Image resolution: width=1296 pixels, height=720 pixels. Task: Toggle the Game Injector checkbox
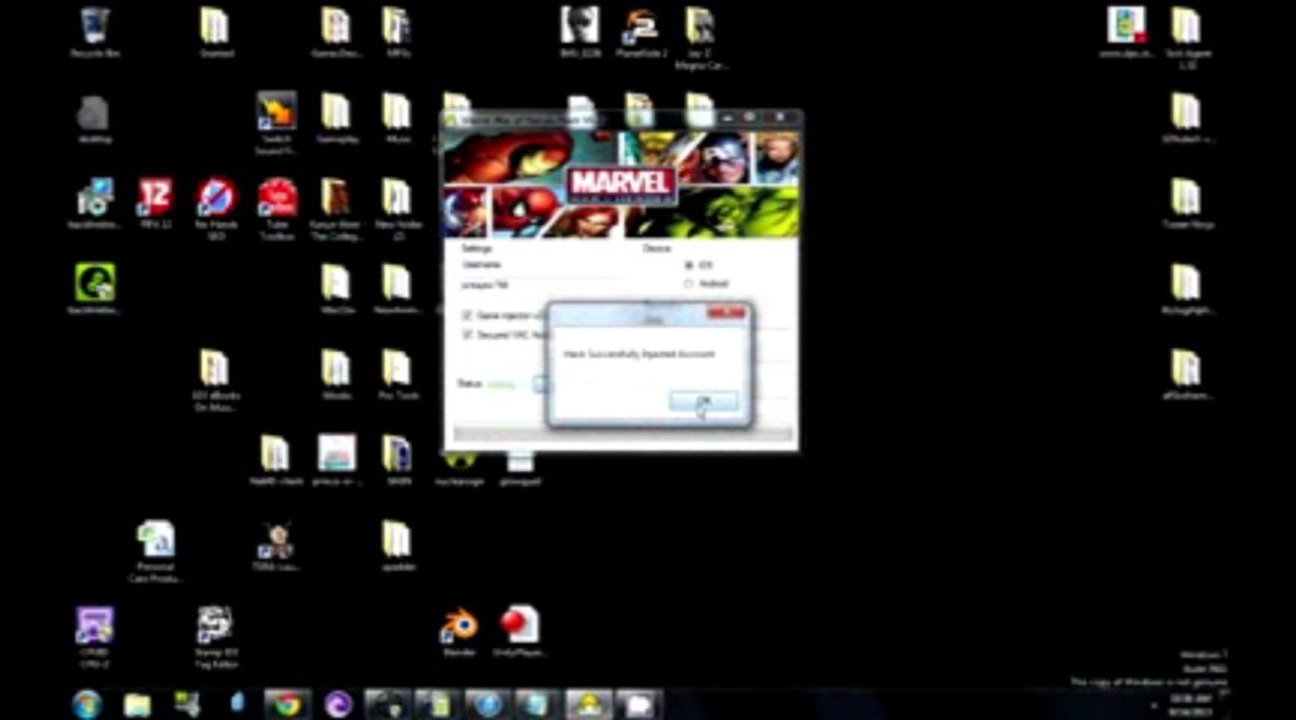click(x=467, y=315)
